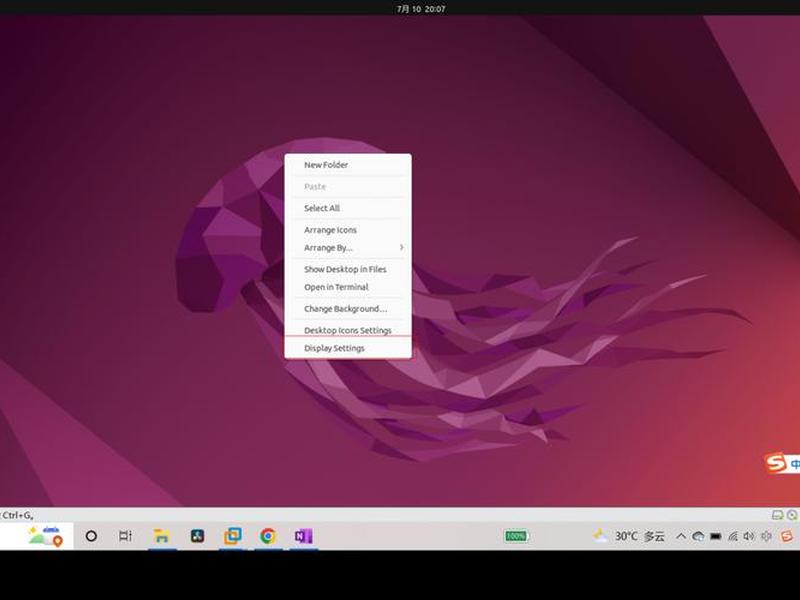Click the battery tray icon
The height and width of the screenshot is (600, 800).
pos(715,536)
